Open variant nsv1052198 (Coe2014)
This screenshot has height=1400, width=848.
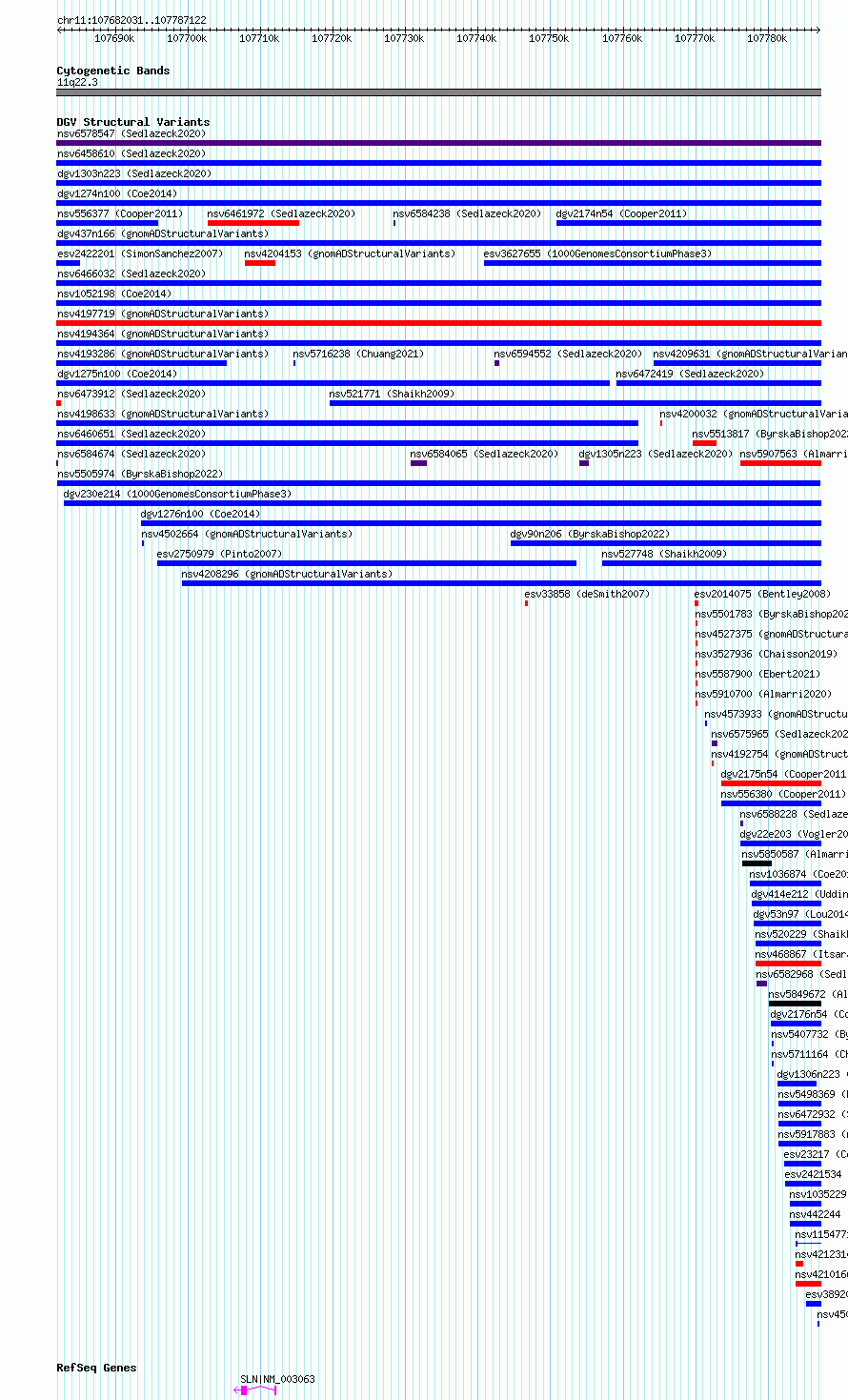114,294
